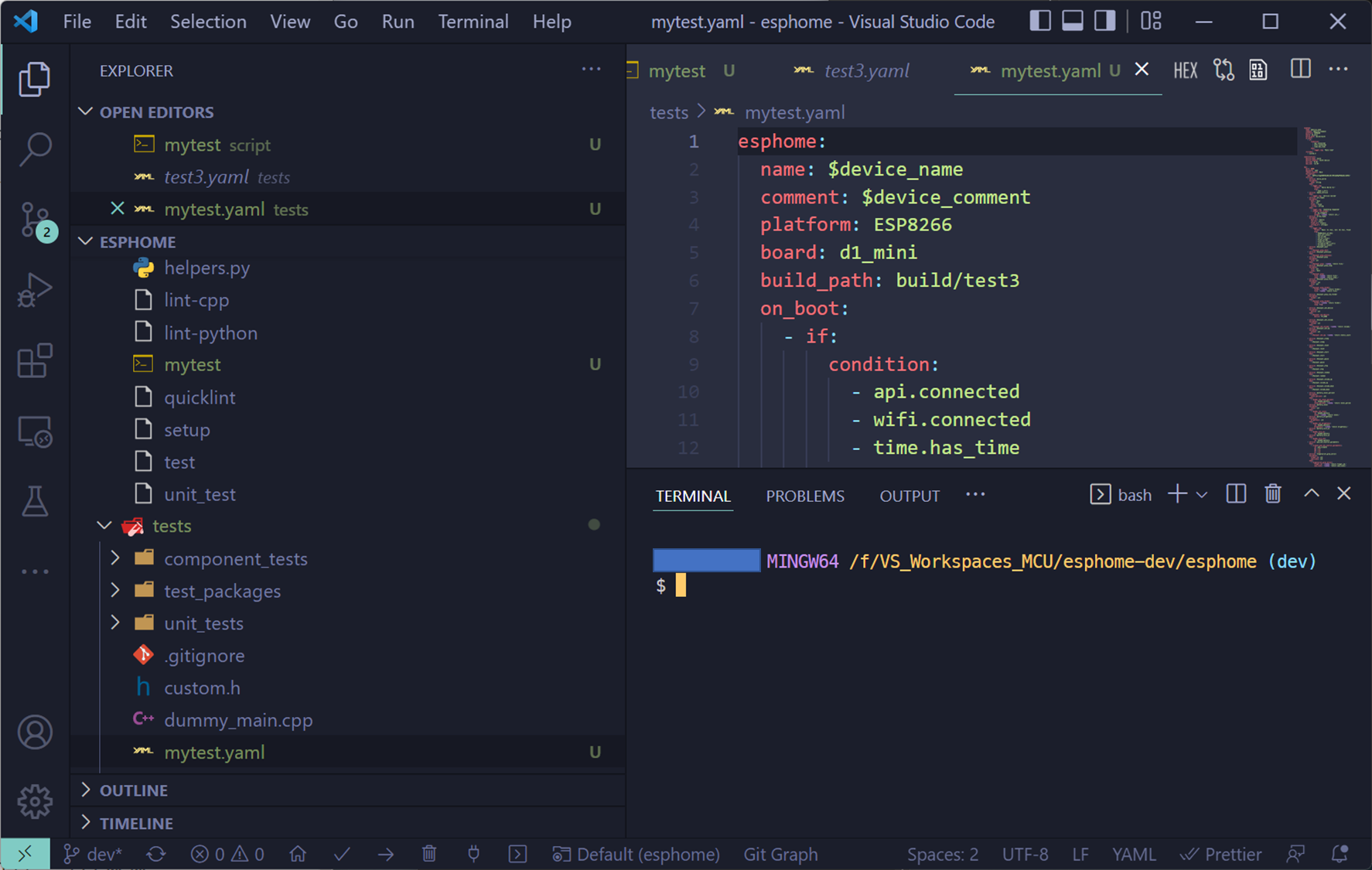Open the File menu
Viewport: 1372px width, 870px height.
point(77,22)
